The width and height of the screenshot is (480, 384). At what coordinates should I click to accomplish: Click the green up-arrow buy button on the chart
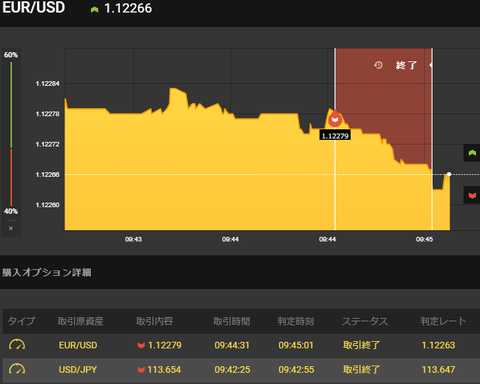[x=472, y=153]
